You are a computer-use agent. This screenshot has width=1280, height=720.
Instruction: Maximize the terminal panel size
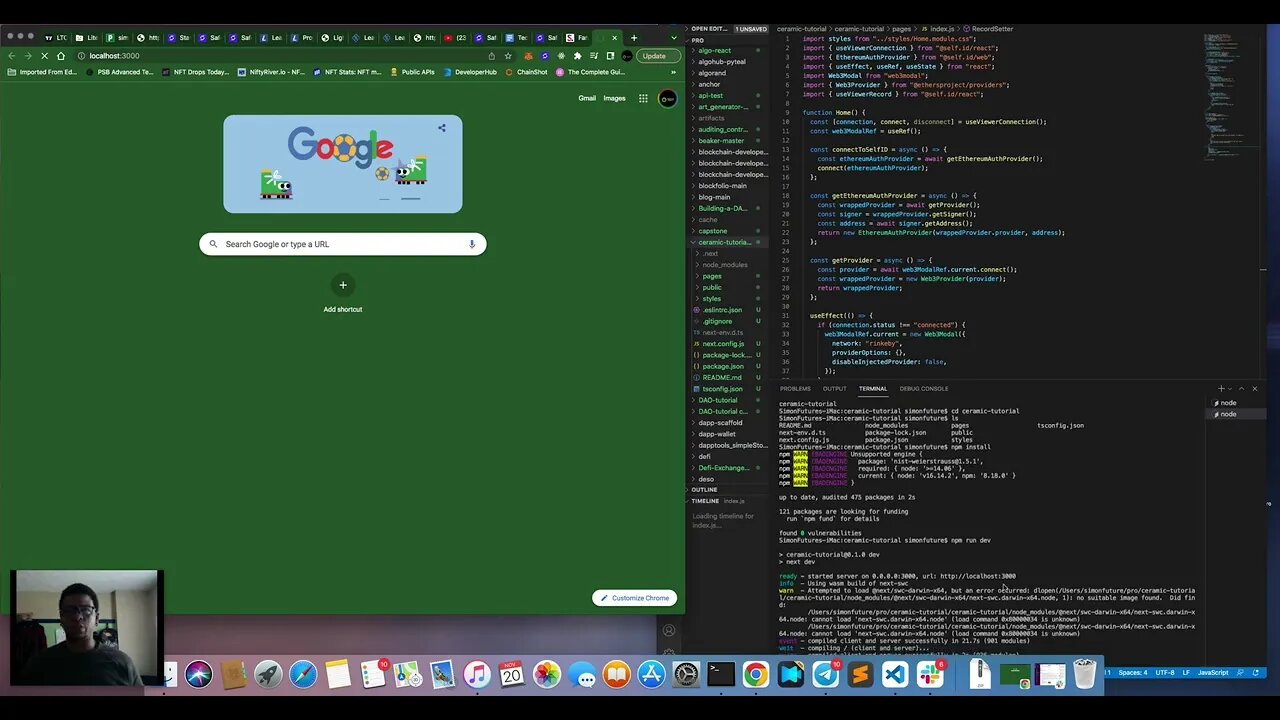tap(1242, 388)
